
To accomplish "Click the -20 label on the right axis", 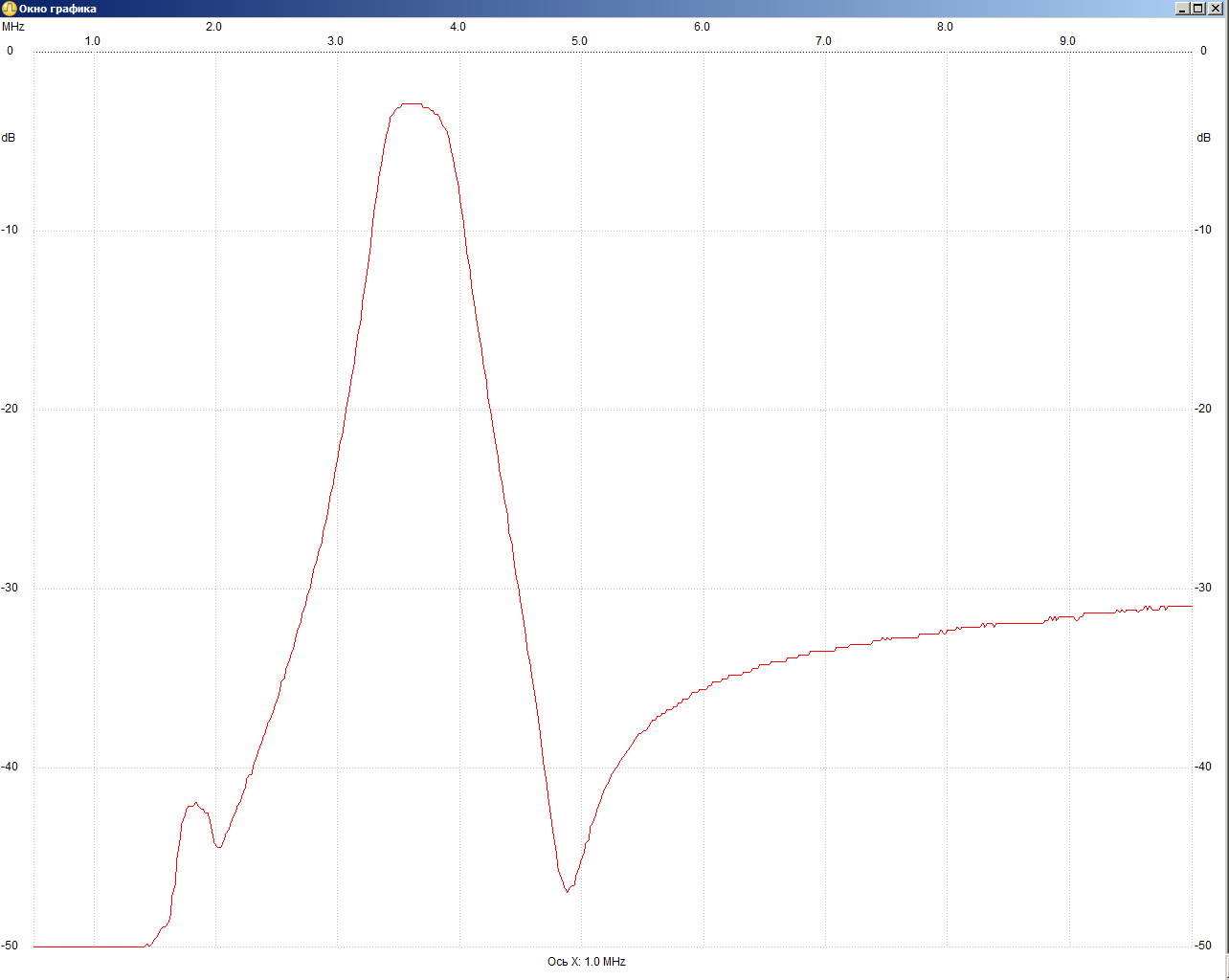I will 1203,409.
